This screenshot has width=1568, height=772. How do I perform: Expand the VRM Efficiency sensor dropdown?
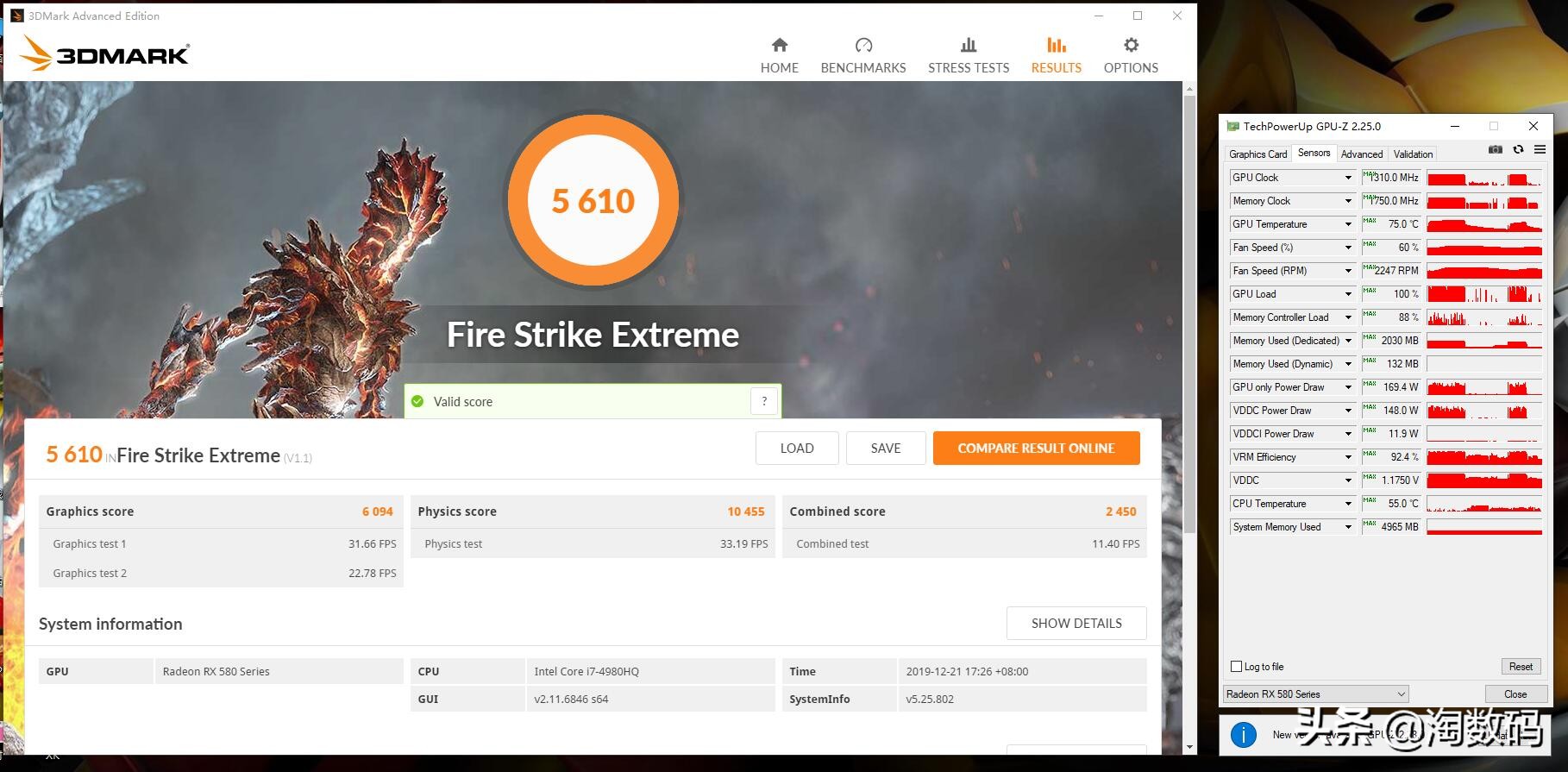(x=1348, y=457)
